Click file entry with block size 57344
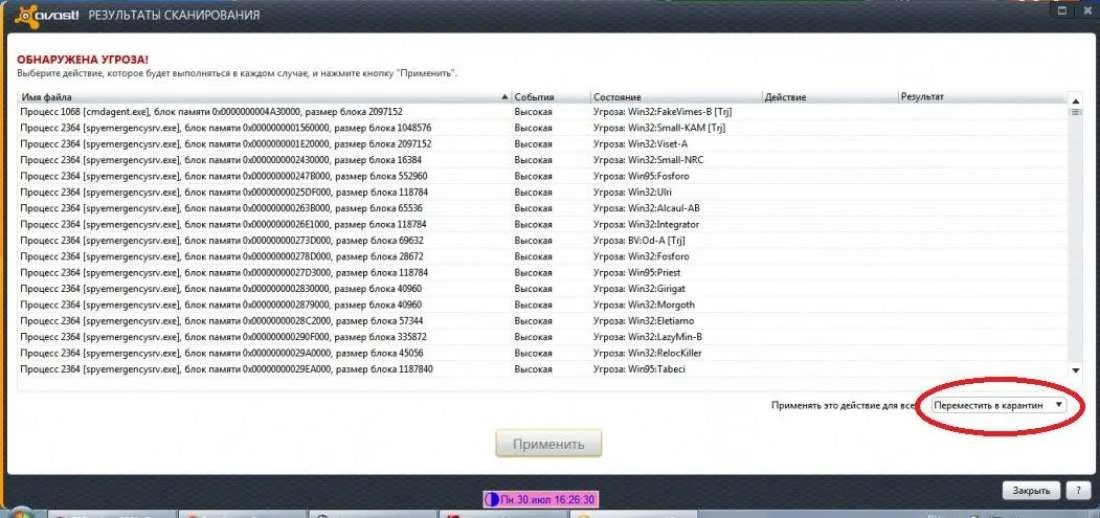This screenshot has height=518, width=1100. coord(221,321)
